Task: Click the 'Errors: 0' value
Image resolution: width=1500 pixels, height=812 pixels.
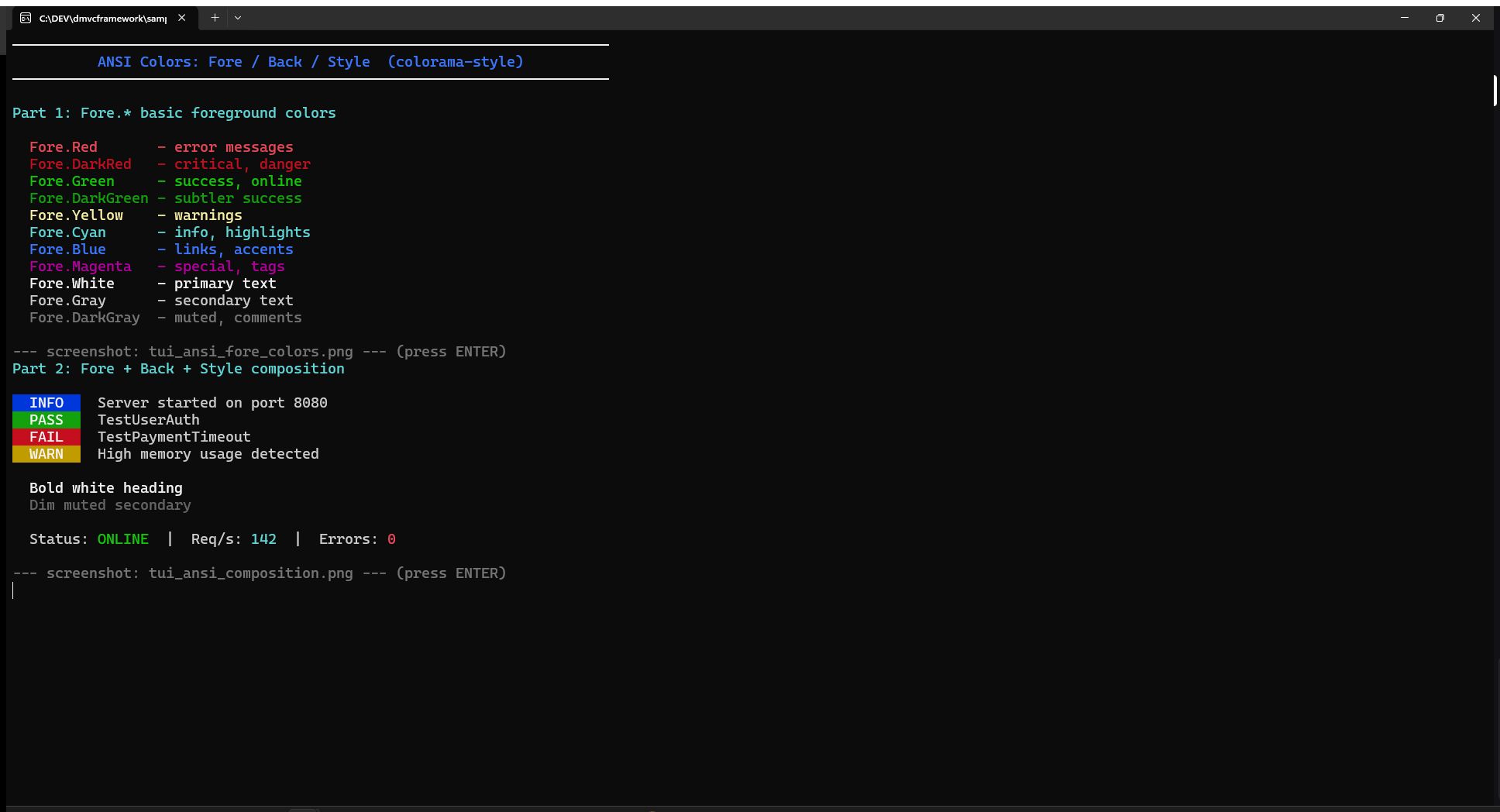Action: point(357,539)
